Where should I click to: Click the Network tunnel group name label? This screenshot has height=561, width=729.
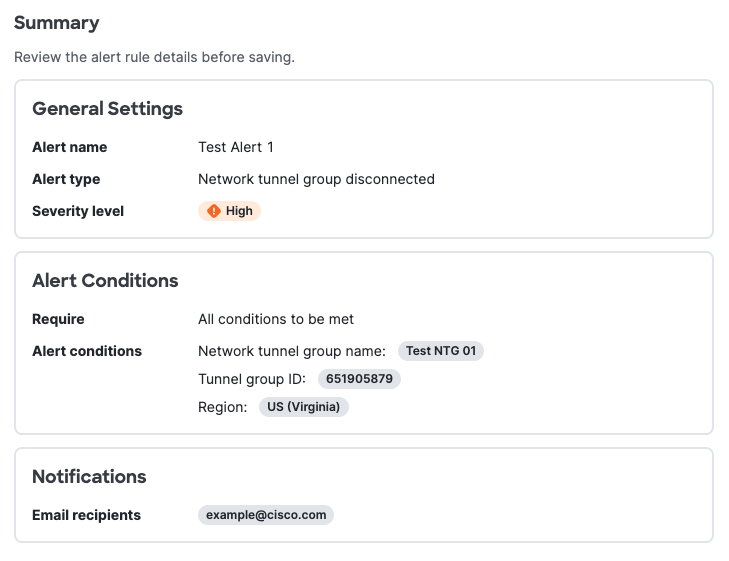point(292,351)
